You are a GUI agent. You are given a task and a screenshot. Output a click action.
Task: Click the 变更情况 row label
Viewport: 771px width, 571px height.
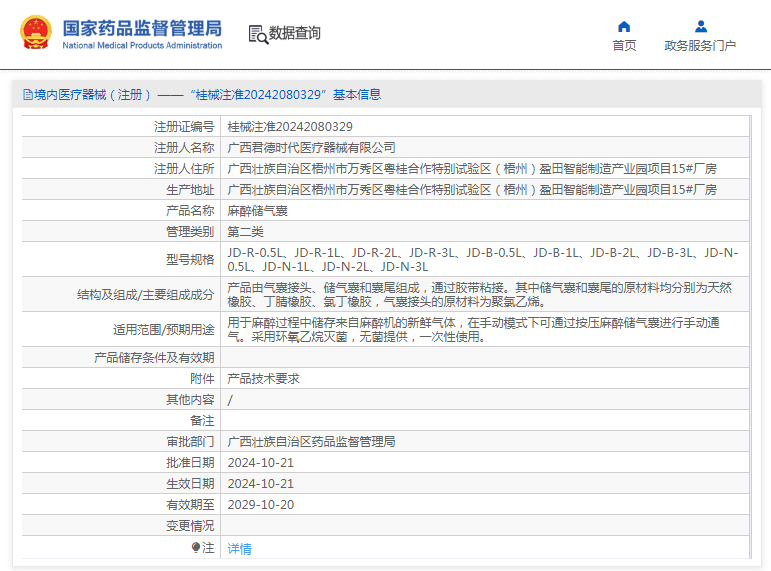tap(190, 526)
